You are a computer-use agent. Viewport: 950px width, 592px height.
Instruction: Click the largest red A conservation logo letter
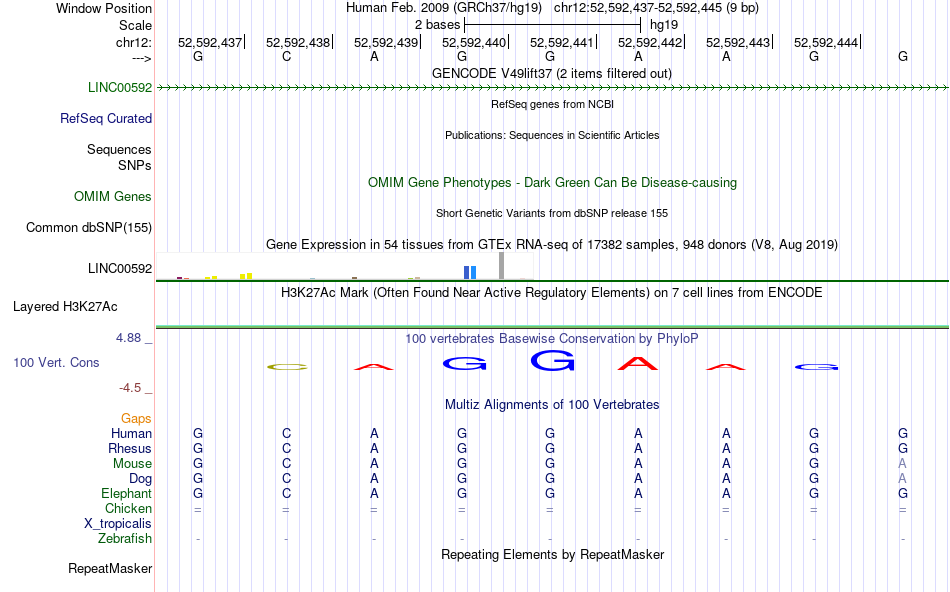point(637,364)
